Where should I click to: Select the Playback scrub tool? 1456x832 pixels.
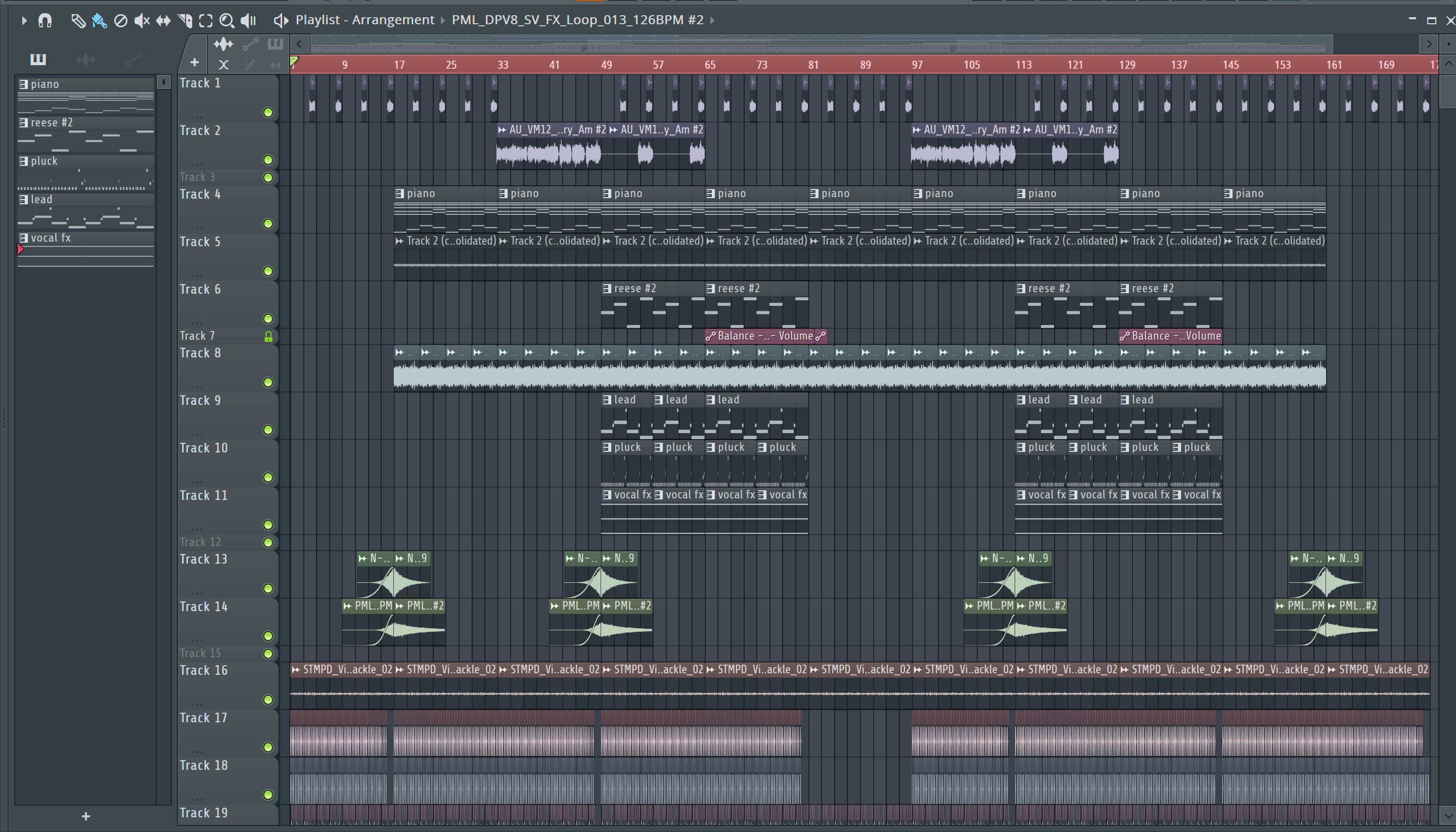[248, 21]
